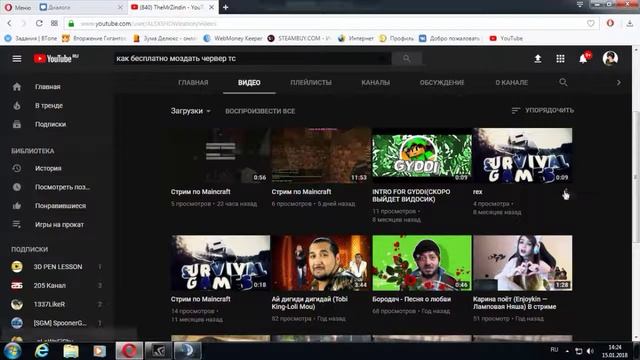Image resolution: width=640 pixels, height=360 pixels.
Task: Open the notifications bell
Action: coord(584,59)
